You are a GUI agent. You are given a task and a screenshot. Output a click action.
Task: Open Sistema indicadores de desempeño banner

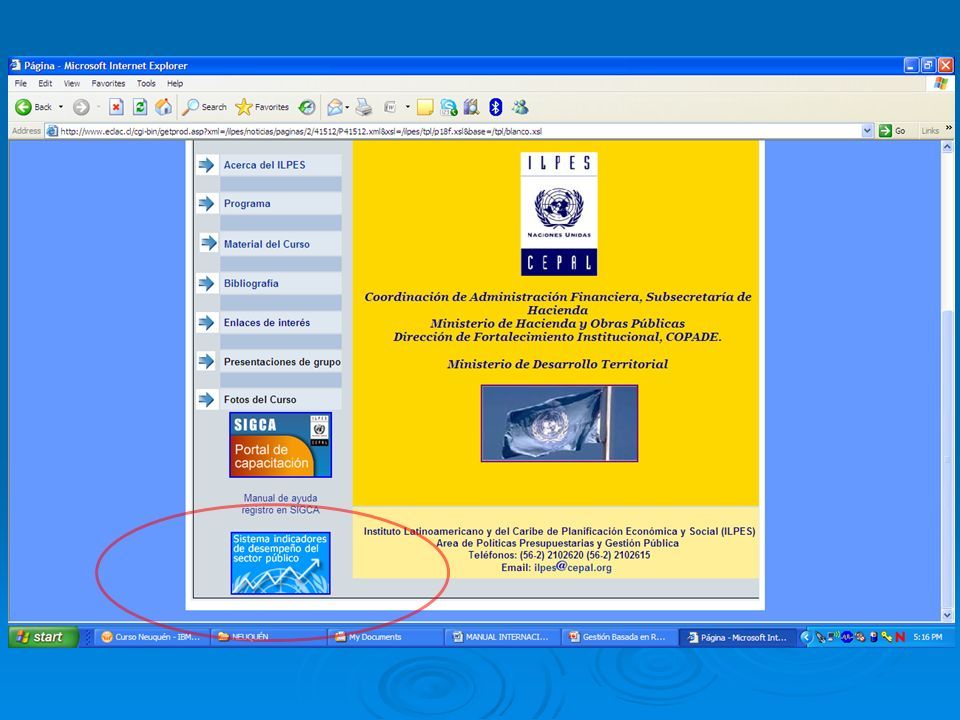pos(280,563)
